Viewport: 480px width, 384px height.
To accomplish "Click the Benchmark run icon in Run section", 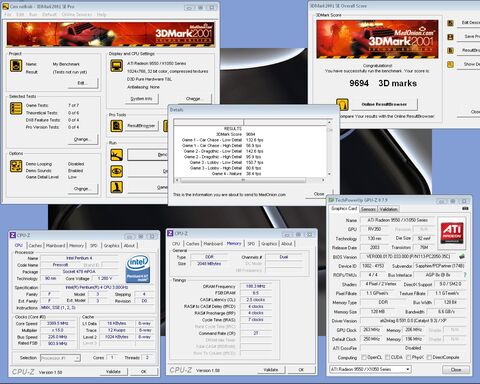I will 116,155.
